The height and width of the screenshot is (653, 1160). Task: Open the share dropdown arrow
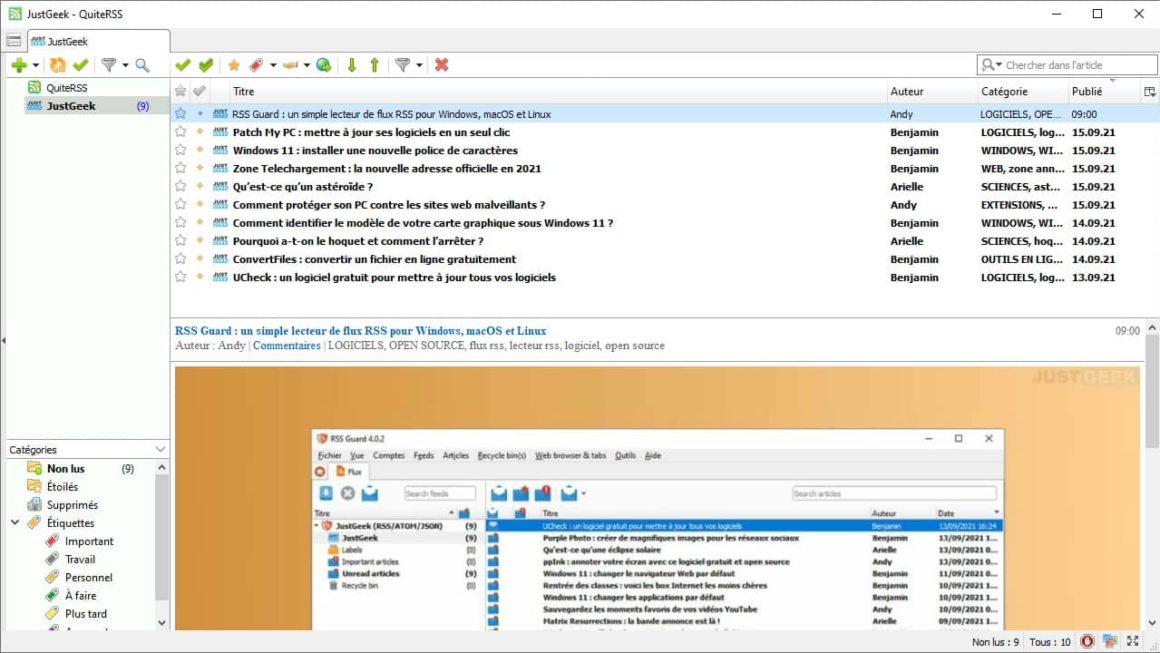point(306,65)
